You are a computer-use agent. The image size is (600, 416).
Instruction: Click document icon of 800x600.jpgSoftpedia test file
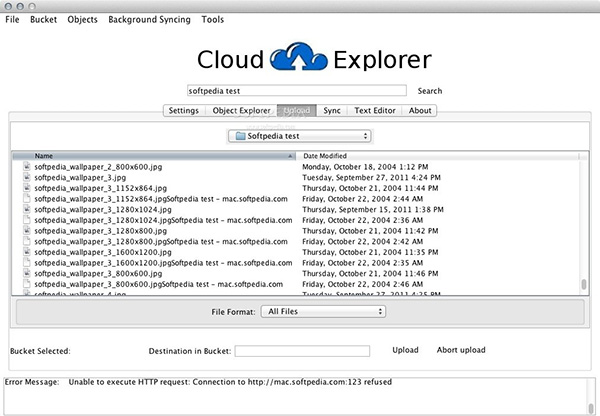(26, 284)
